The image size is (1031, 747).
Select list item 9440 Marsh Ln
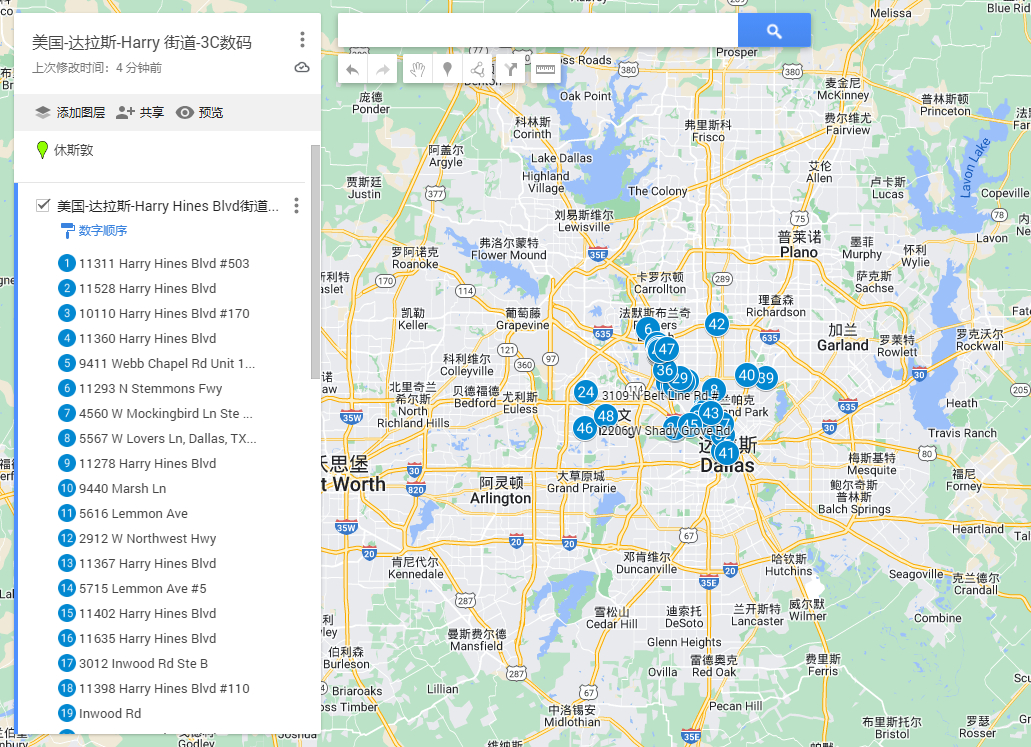pos(122,489)
